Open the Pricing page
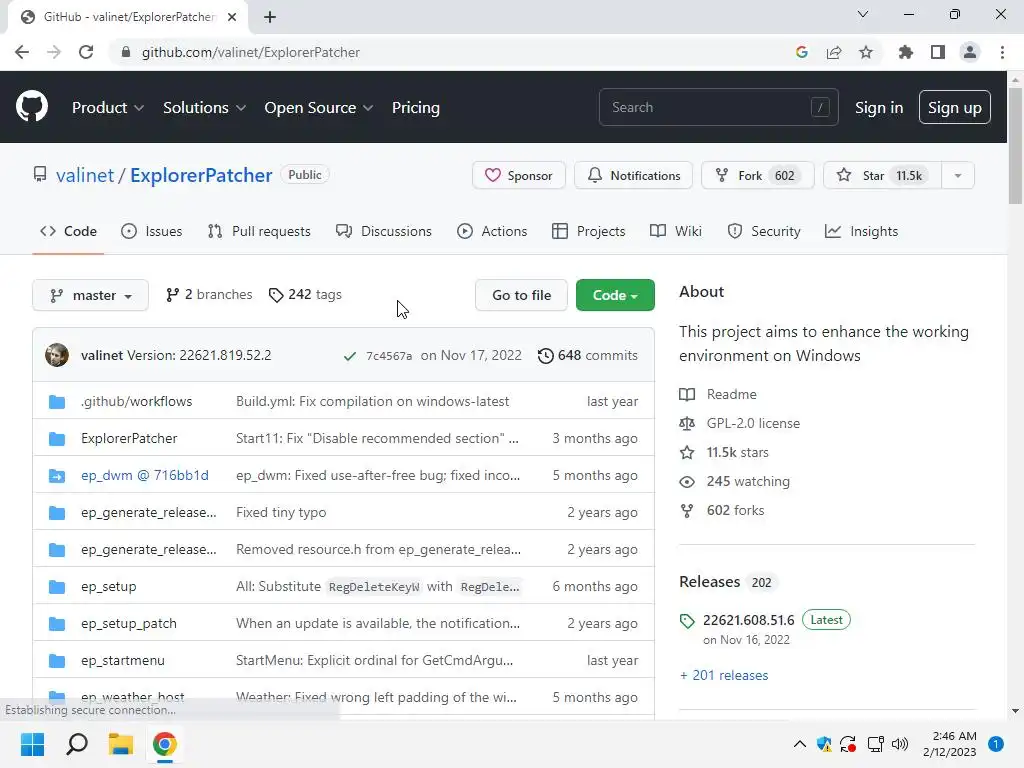 (x=415, y=108)
